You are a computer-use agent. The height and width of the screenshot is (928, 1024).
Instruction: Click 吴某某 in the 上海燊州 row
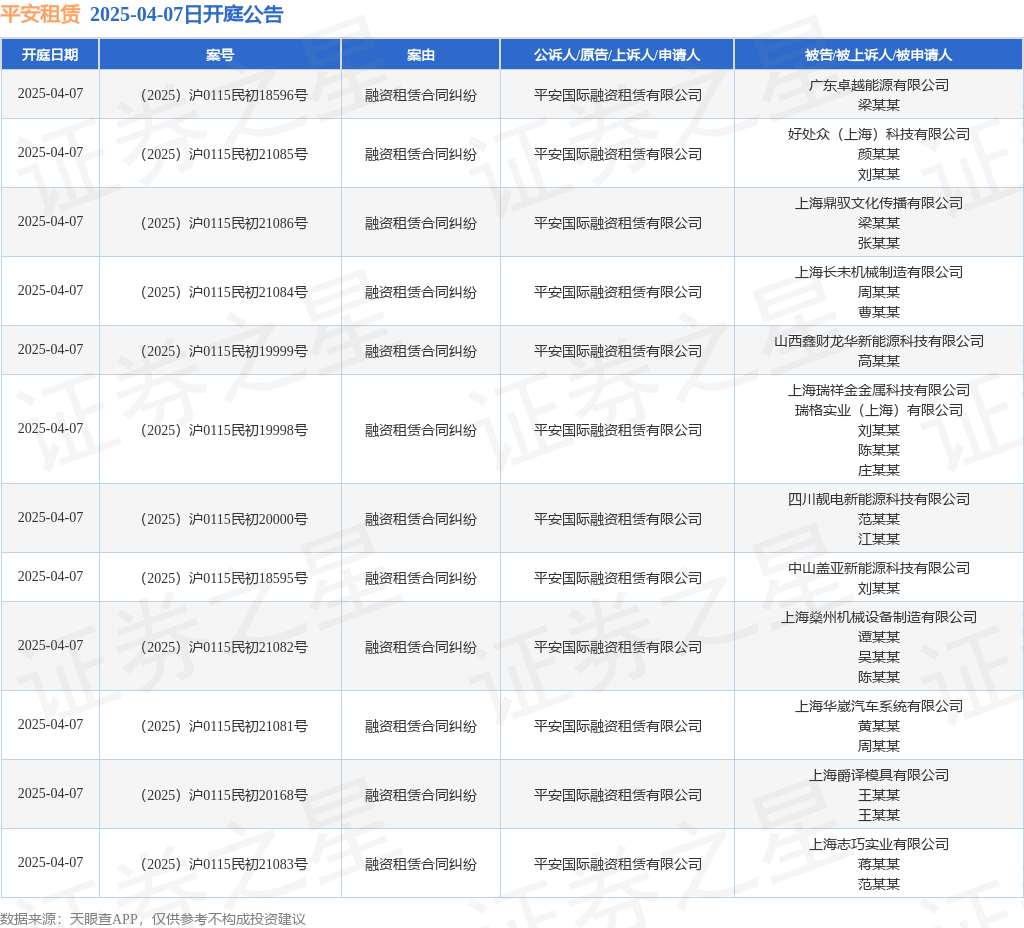click(878, 658)
